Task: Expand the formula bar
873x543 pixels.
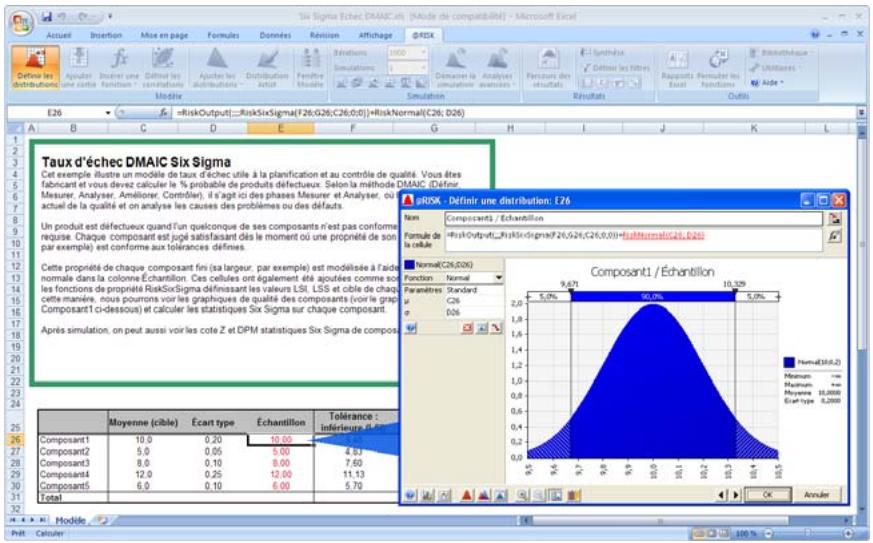Action: [x=861, y=112]
